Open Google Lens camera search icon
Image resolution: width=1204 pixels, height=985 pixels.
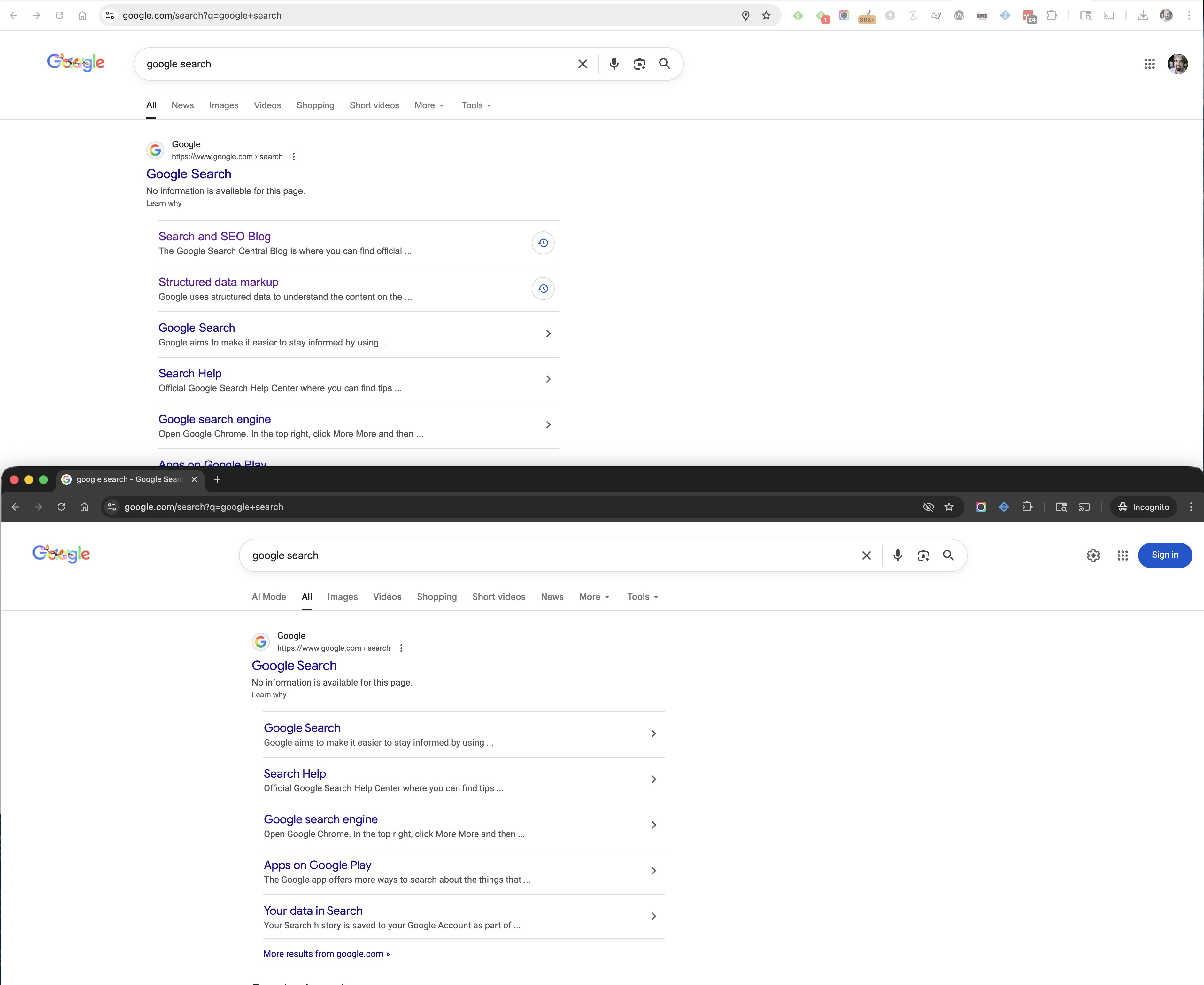(x=640, y=64)
